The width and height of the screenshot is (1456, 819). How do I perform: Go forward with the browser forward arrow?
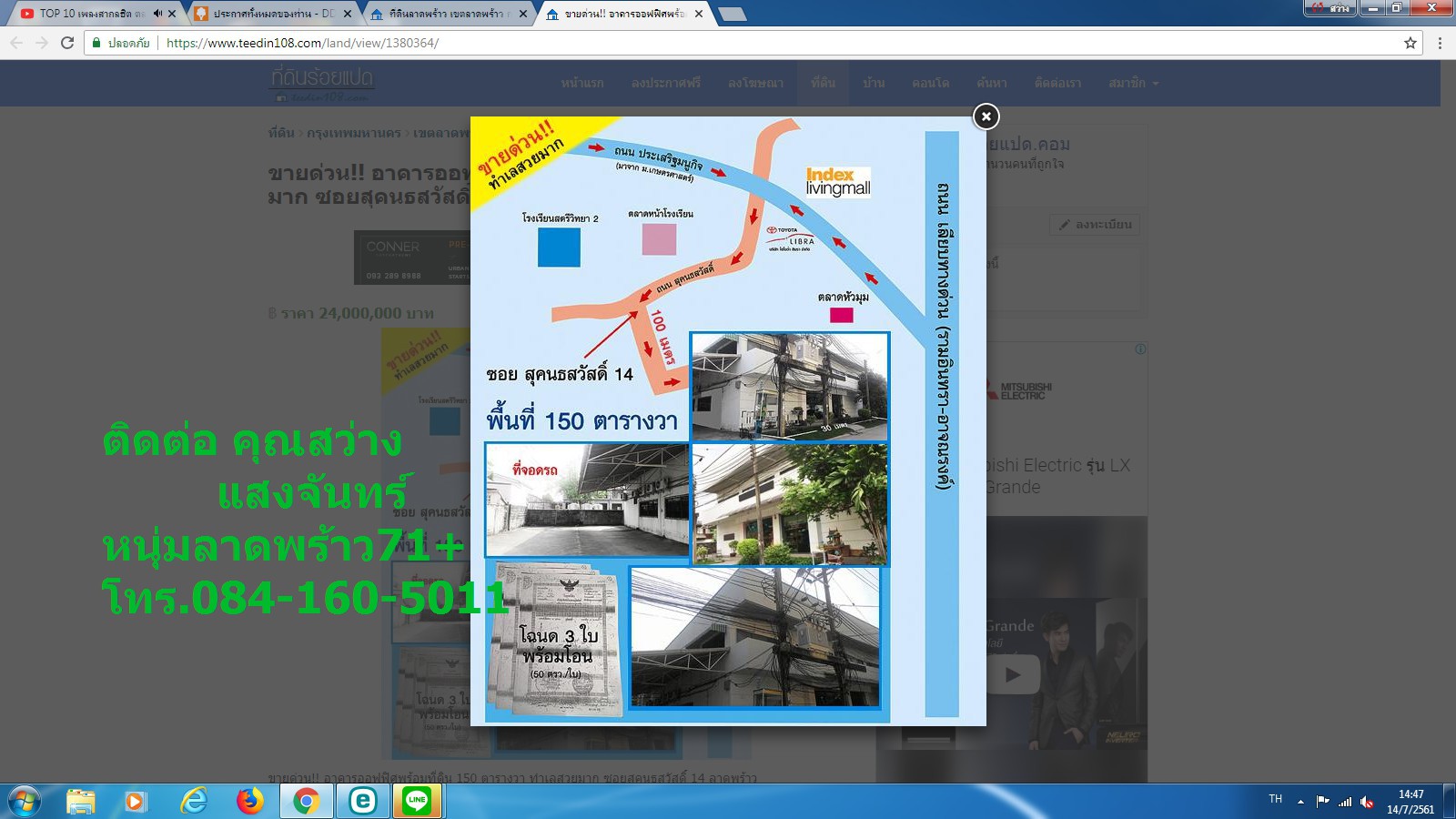pyautogui.click(x=42, y=43)
